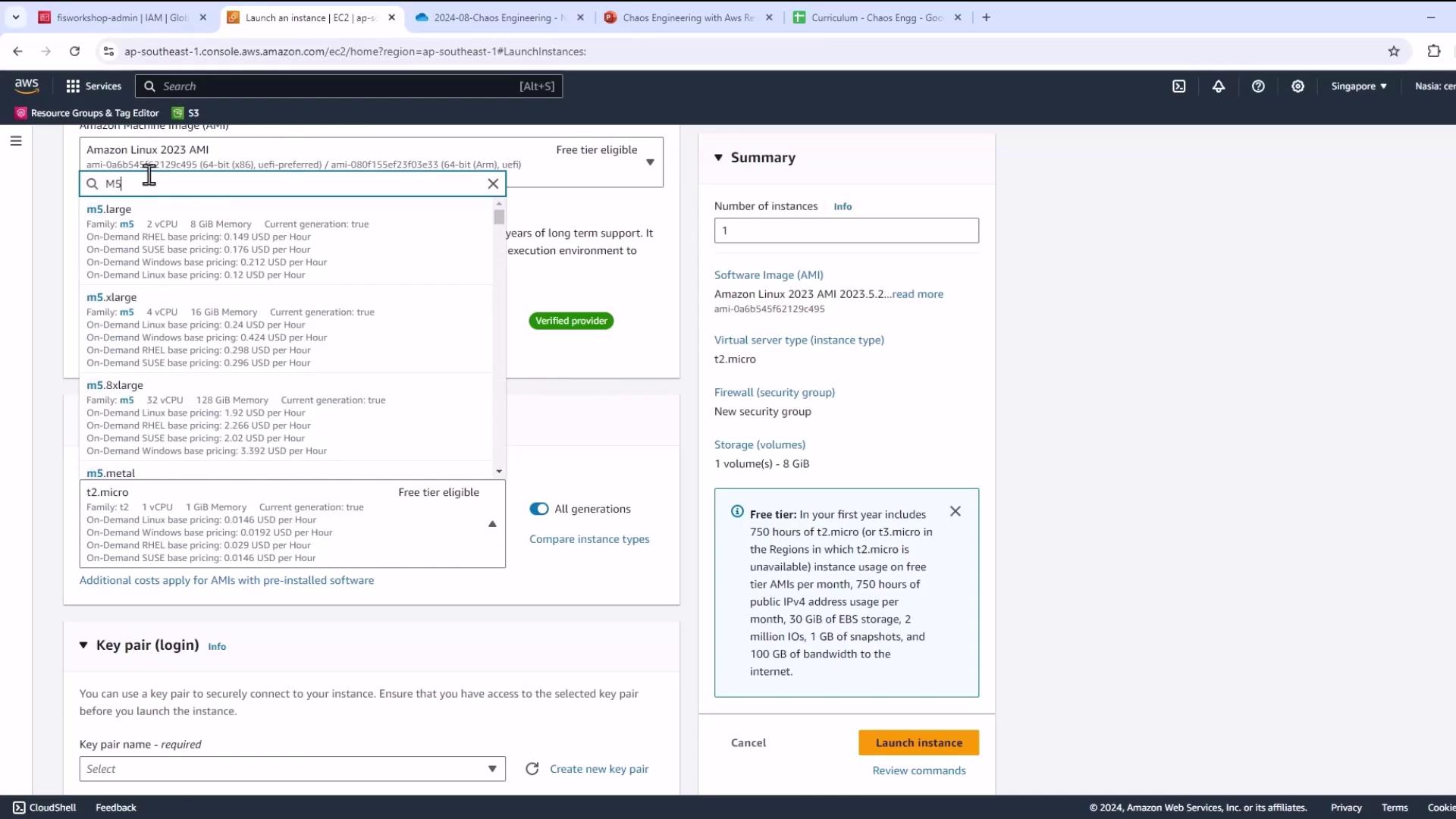The image size is (1456, 819).
Task: Open the browser tab search dropdown
Action: [x=16, y=17]
